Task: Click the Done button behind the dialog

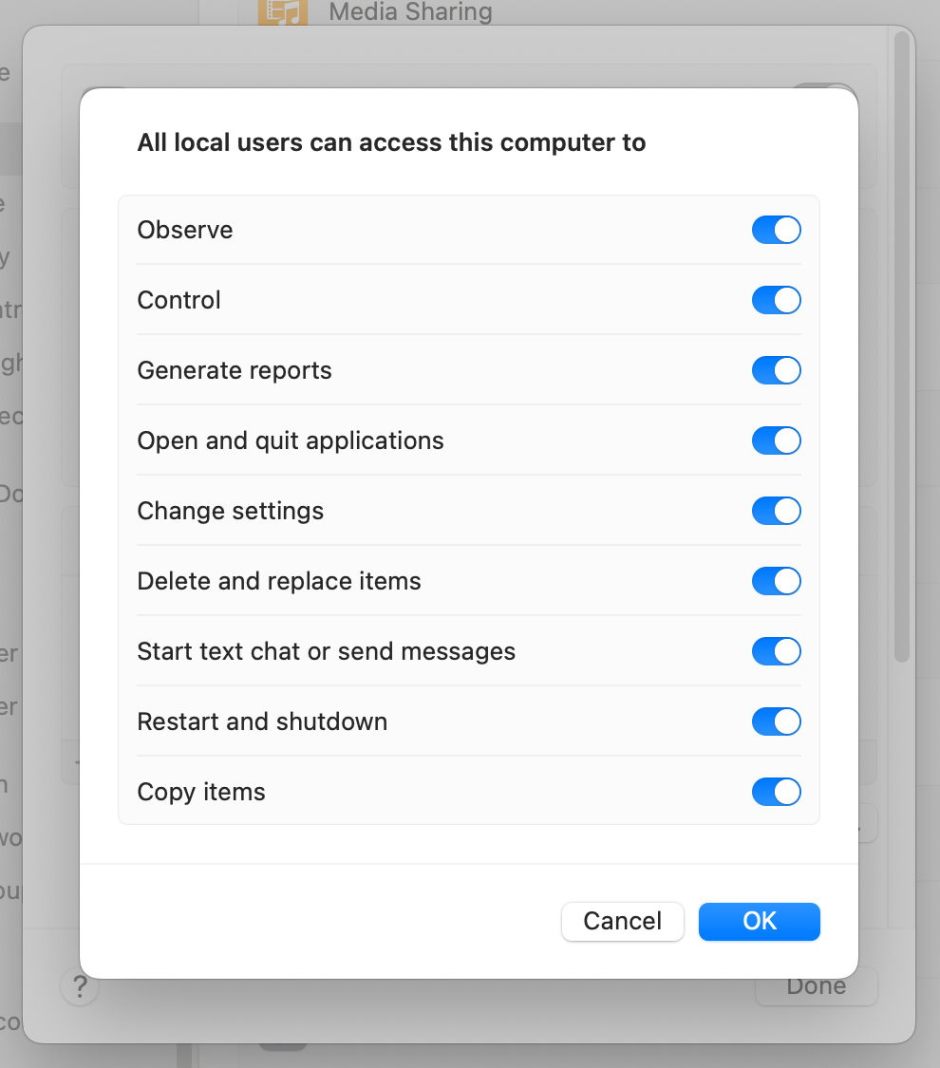Action: pos(816,986)
